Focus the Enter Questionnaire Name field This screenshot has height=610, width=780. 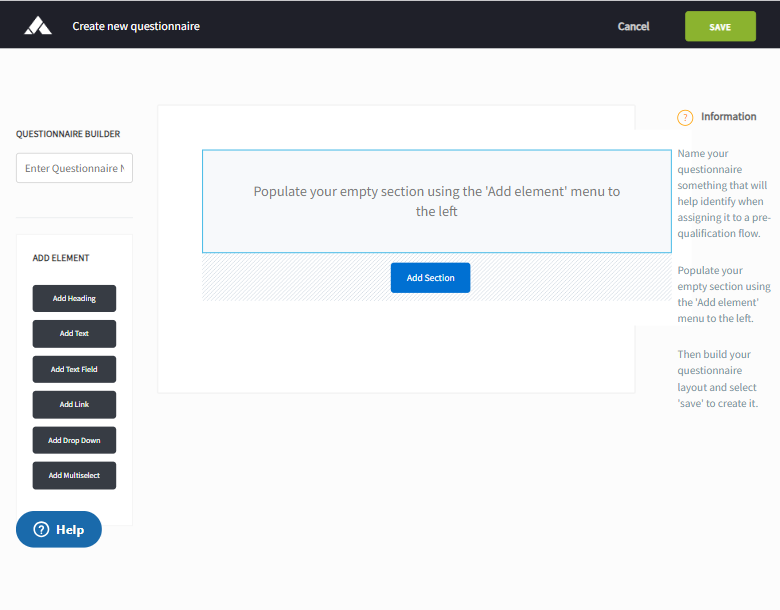click(x=75, y=168)
